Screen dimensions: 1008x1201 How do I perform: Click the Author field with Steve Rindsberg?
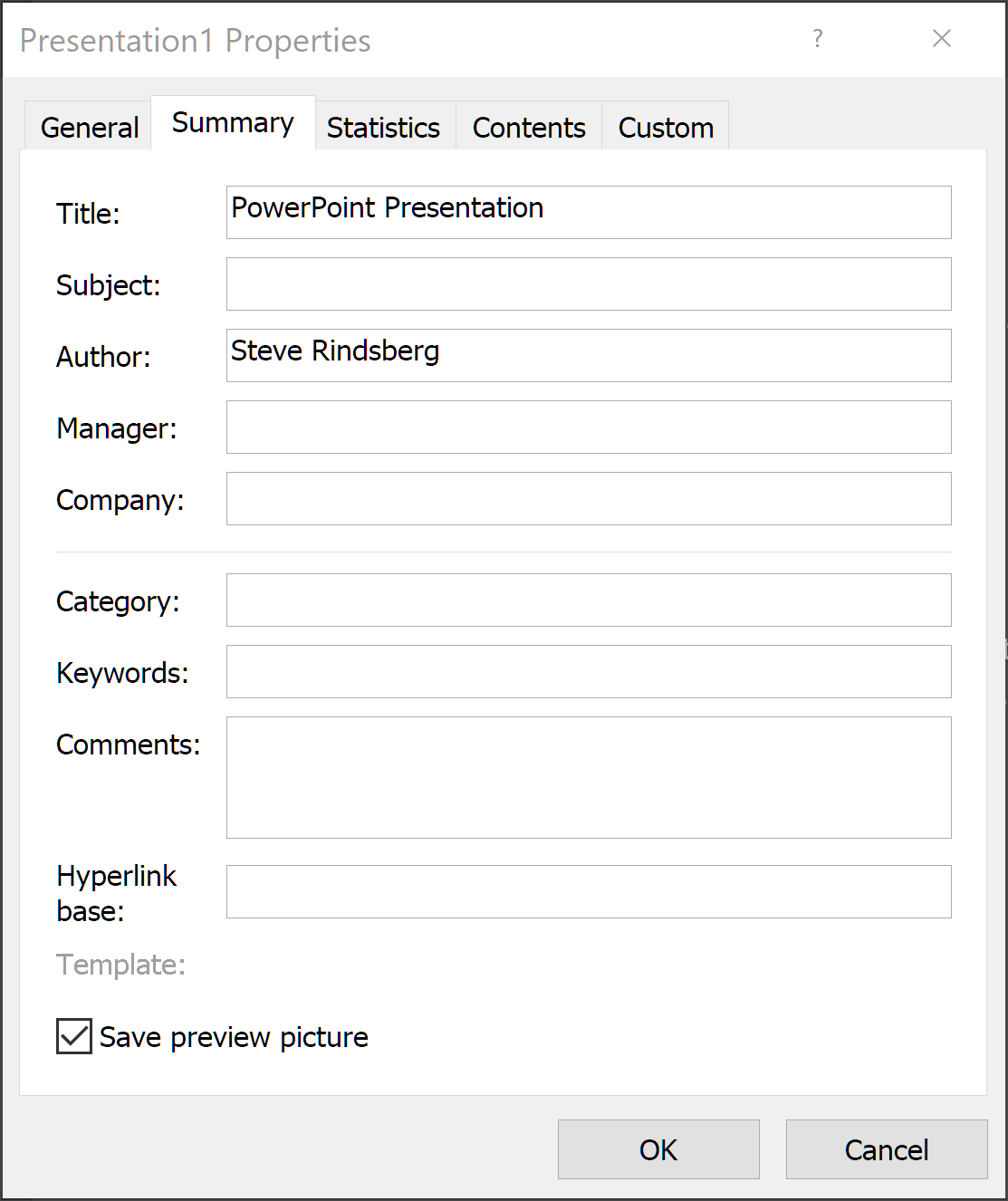[589, 355]
